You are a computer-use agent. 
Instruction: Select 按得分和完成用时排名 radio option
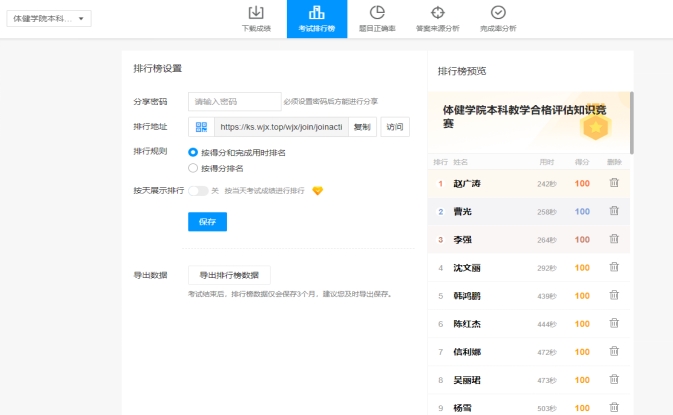193,152
